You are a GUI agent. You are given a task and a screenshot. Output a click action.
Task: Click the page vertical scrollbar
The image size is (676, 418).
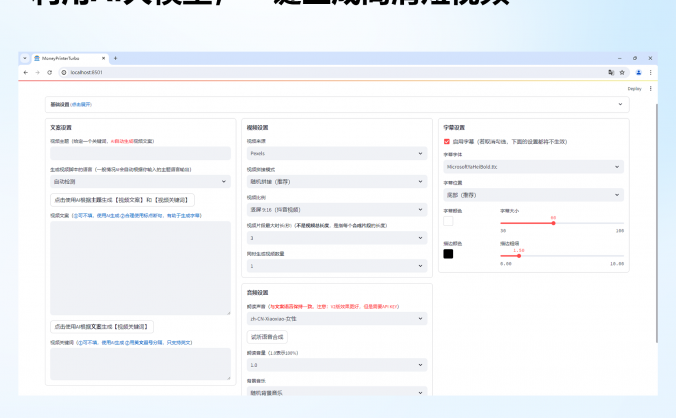coord(657,223)
